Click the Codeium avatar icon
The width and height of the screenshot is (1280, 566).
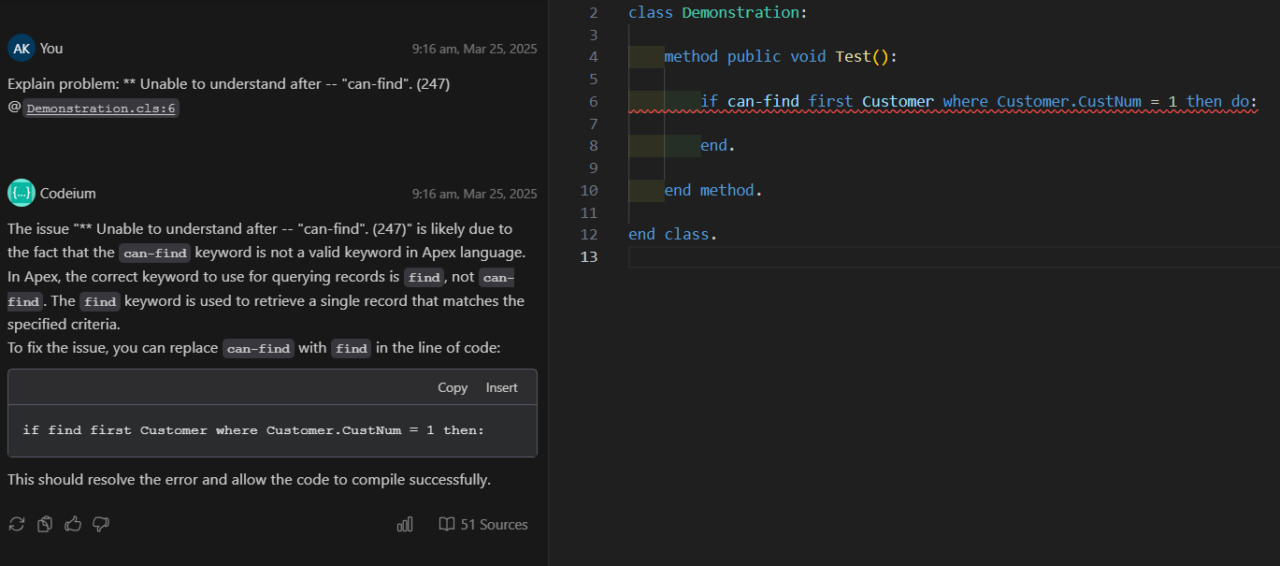tap(21, 193)
